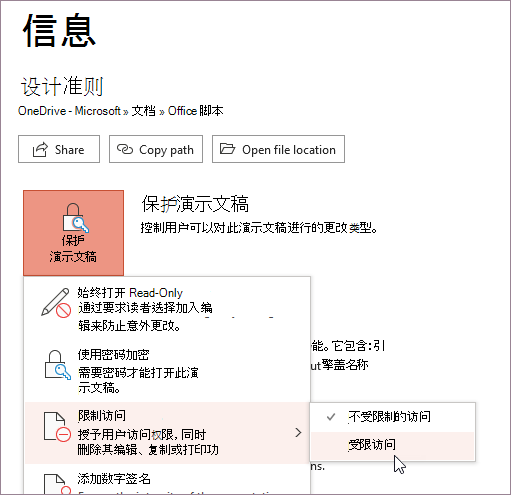This screenshot has width=511, height=495.
Task: Open file location button
Action: [278, 149]
